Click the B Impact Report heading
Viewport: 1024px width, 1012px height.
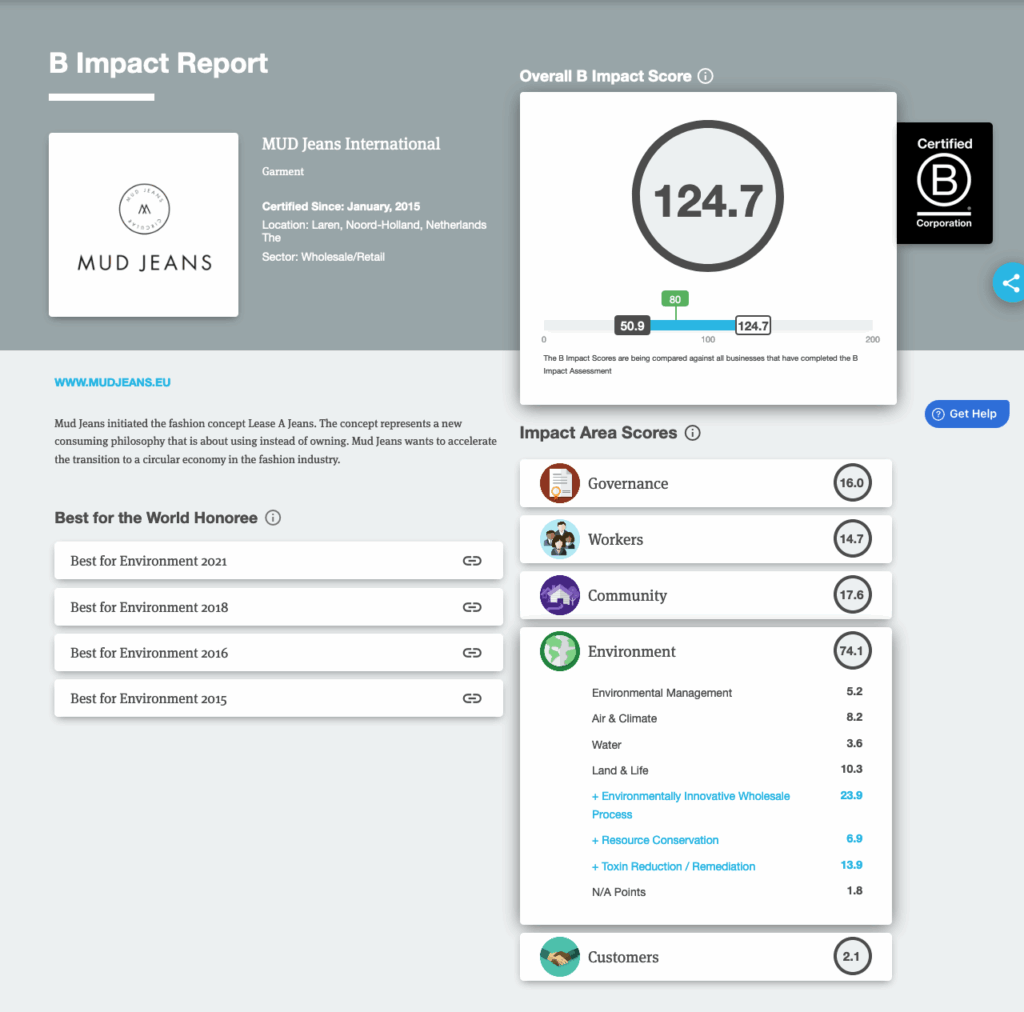(158, 63)
